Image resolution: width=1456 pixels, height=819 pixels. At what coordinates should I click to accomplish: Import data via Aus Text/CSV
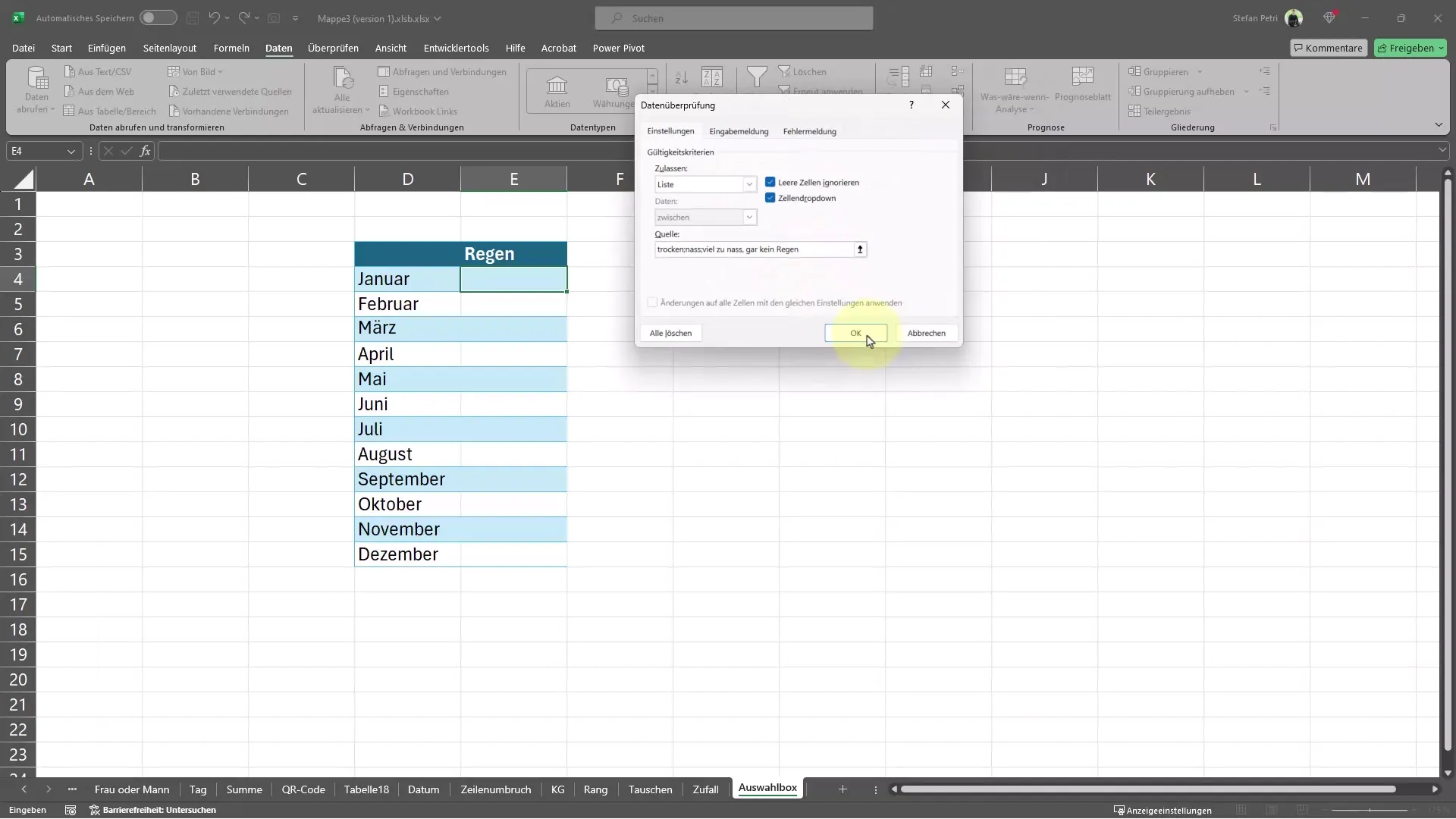[98, 72]
